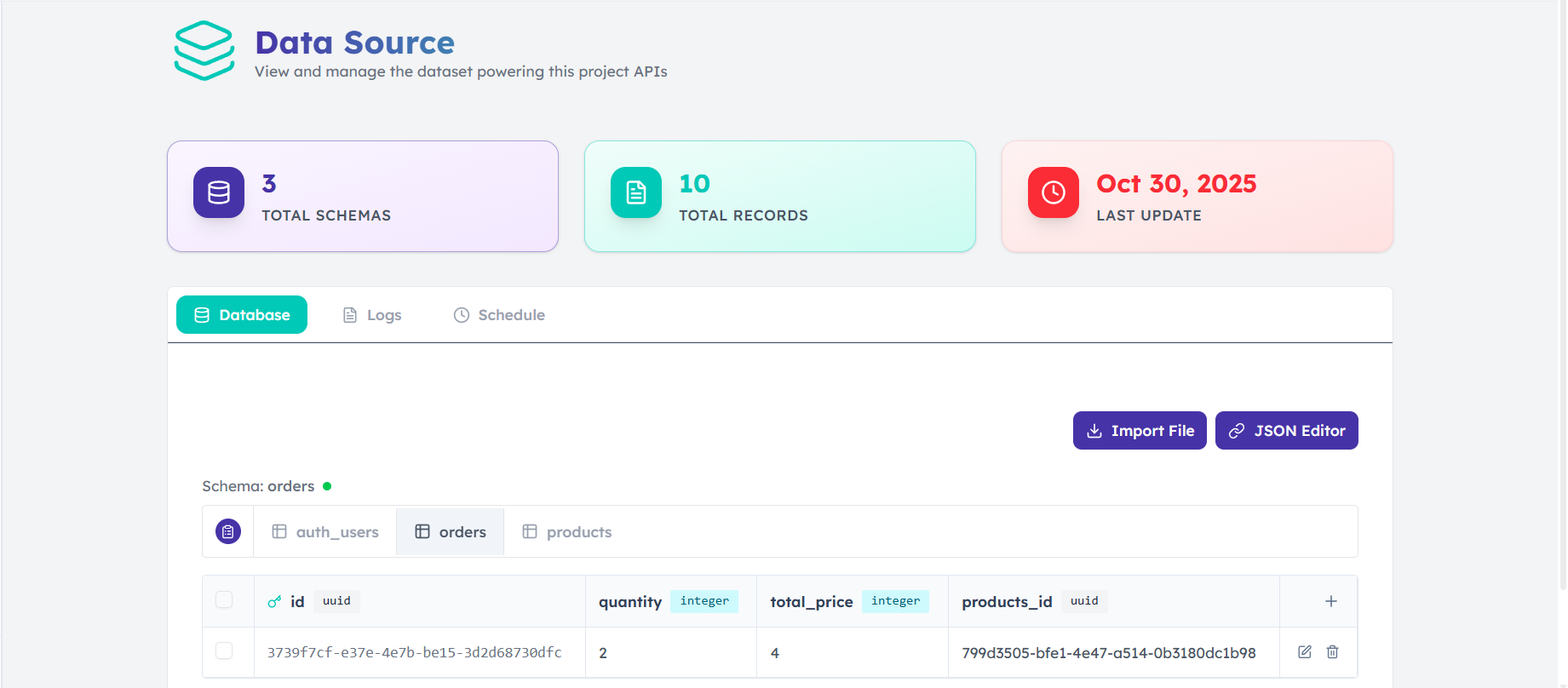Click the Data Source stacked layers logo

click(x=204, y=51)
